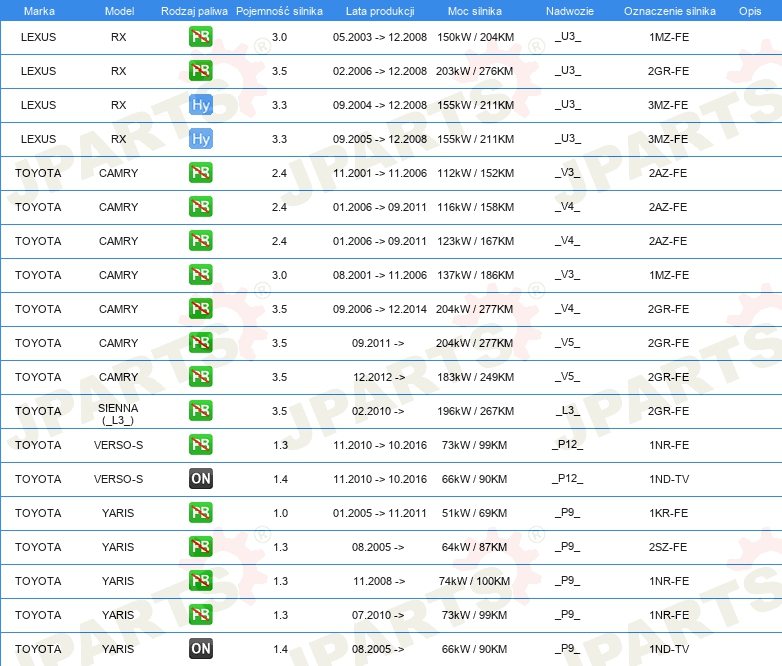This screenshot has height=666, width=782.
Task: Click petrol icon in Camry 137kW row
Action: [x=200, y=274]
